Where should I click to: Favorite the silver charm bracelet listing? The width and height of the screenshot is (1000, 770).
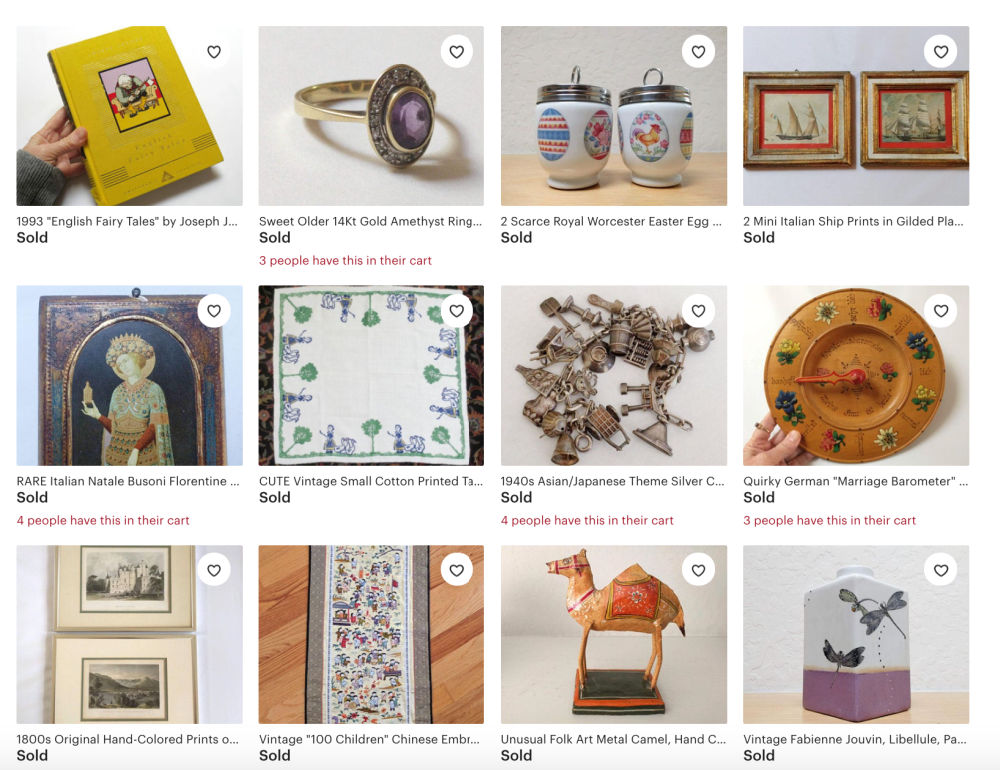(698, 311)
